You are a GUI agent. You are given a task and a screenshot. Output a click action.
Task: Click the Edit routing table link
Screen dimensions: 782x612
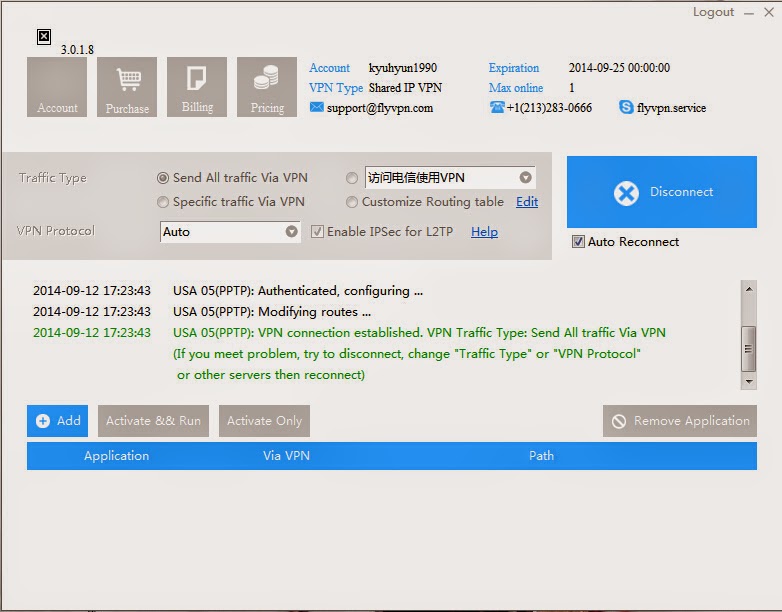(527, 202)
